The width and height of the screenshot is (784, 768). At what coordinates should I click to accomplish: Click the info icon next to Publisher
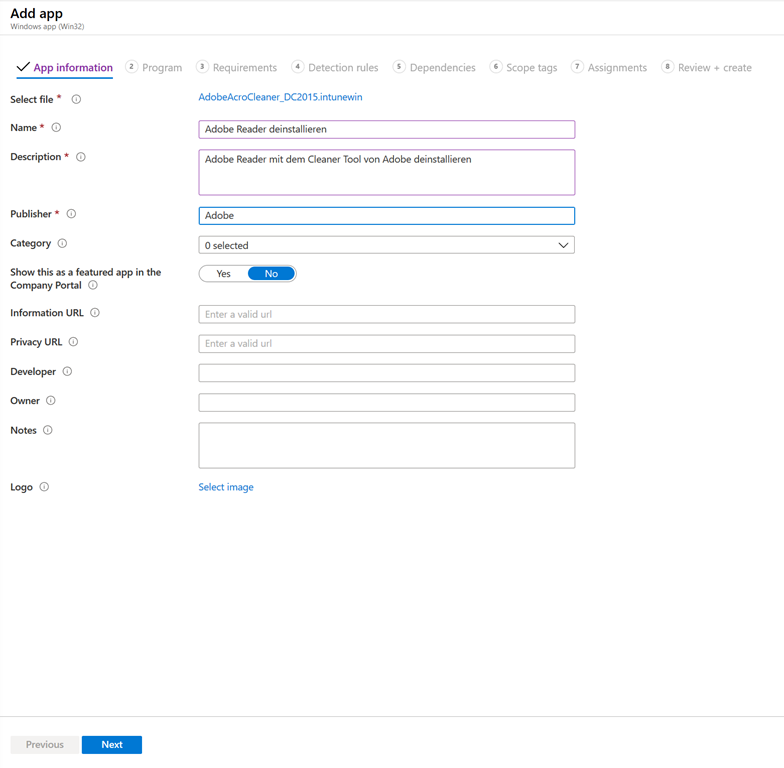tap(71, 214)
